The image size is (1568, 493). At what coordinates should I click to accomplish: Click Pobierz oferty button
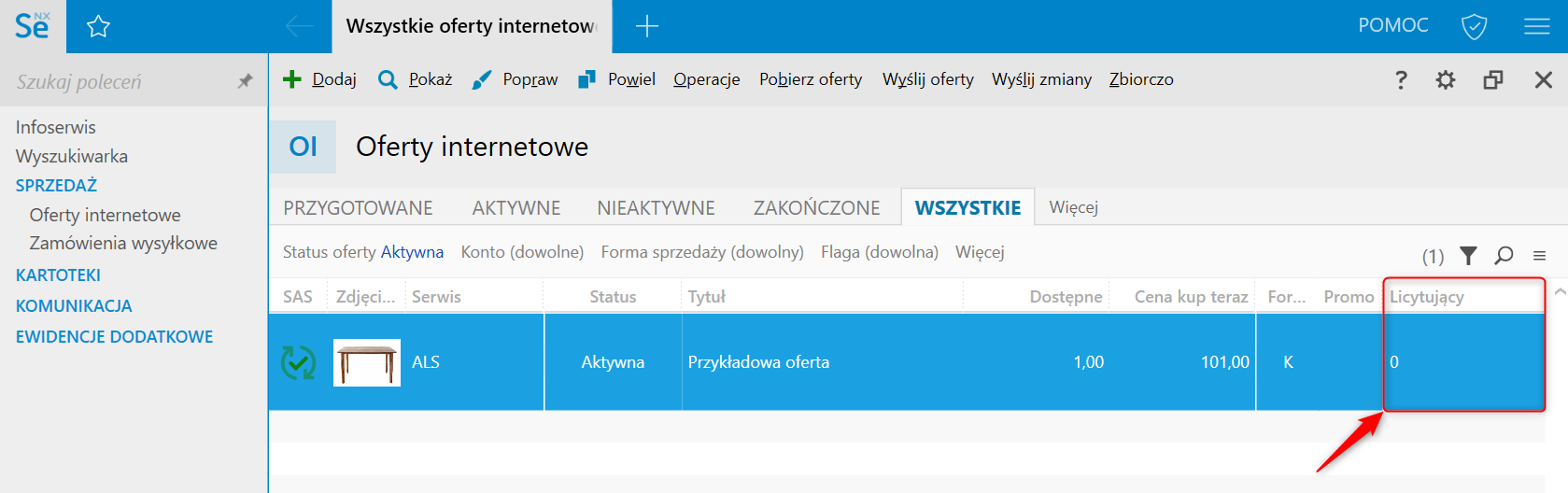point(811,79)
